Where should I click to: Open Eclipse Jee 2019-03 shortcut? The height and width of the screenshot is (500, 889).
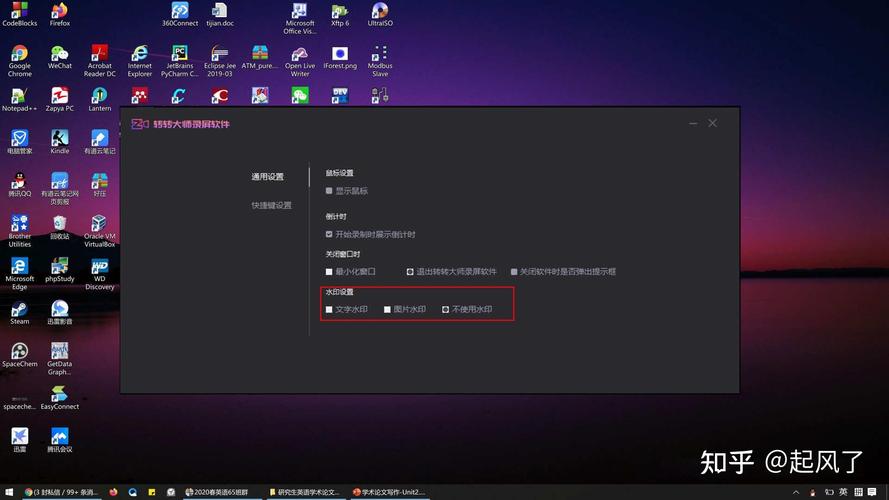click(x=220, y=61)
